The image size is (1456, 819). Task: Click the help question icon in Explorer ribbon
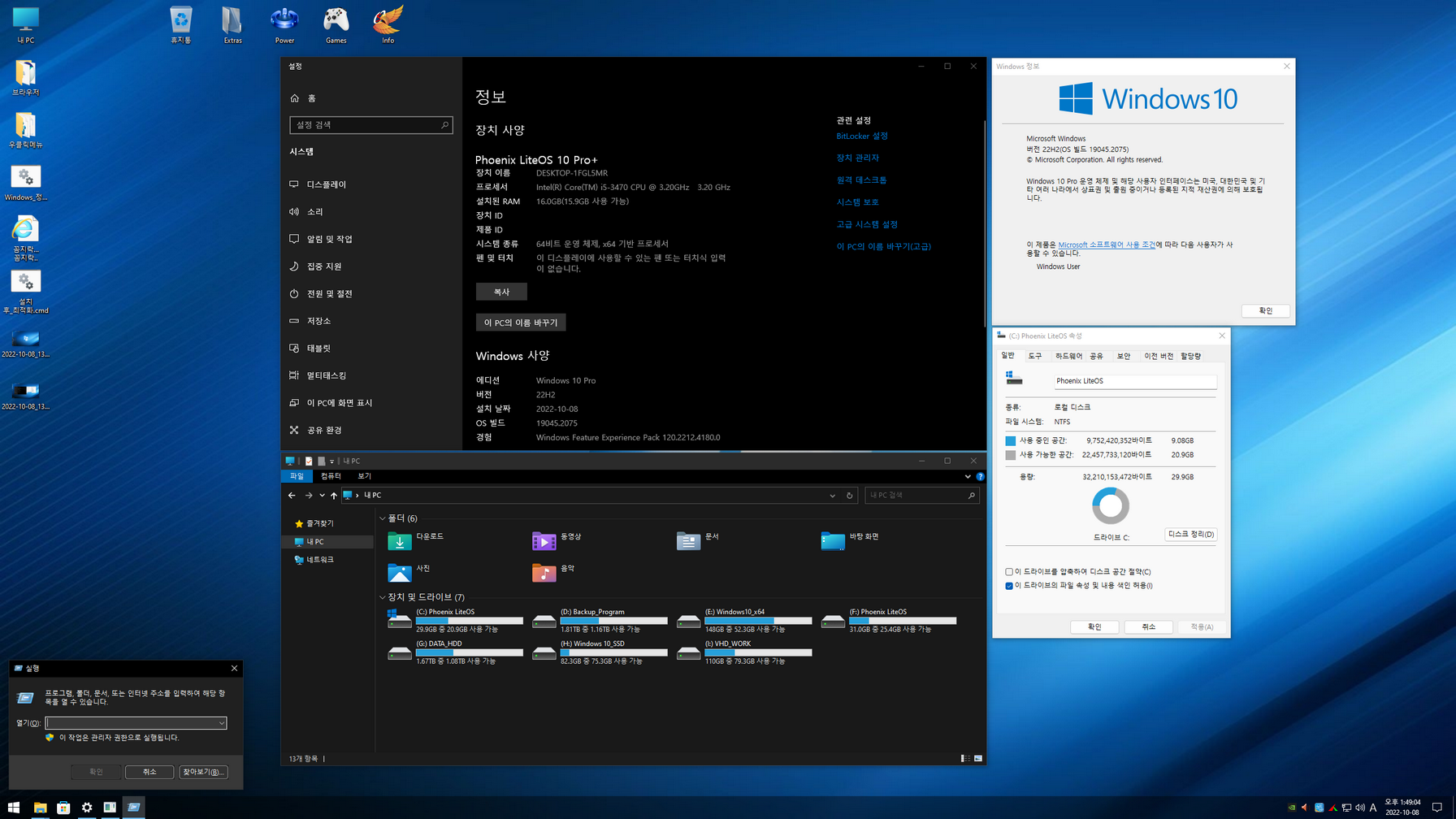(x=980, y=477)
